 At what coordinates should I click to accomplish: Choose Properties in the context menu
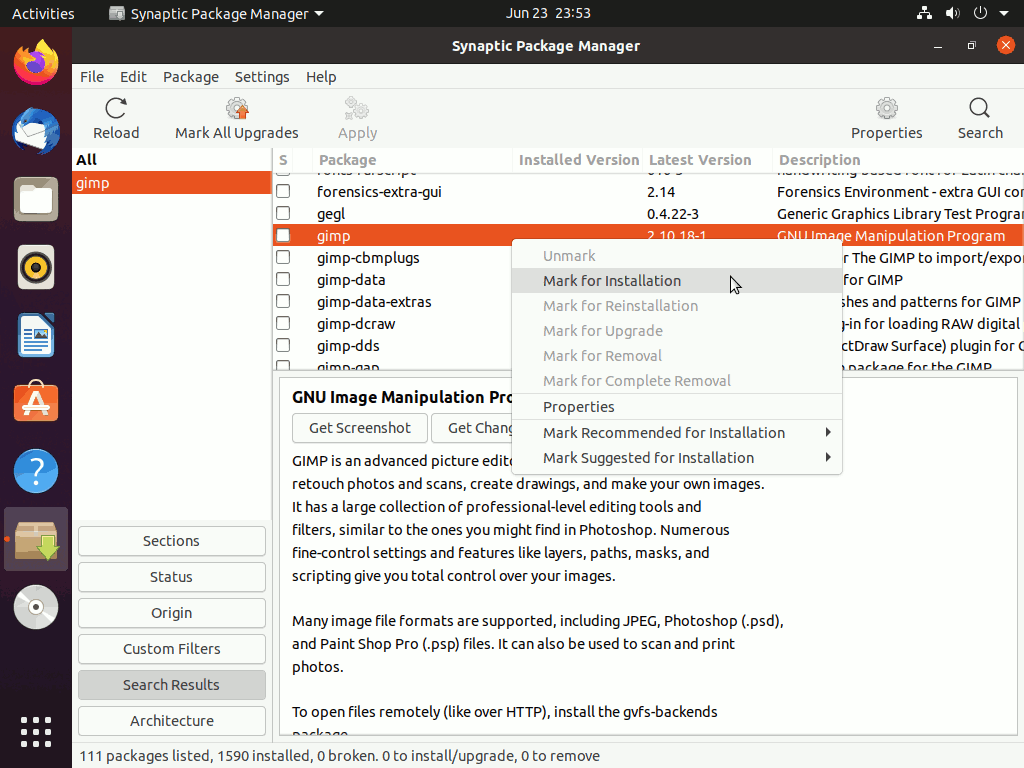(x=677, y=407)
